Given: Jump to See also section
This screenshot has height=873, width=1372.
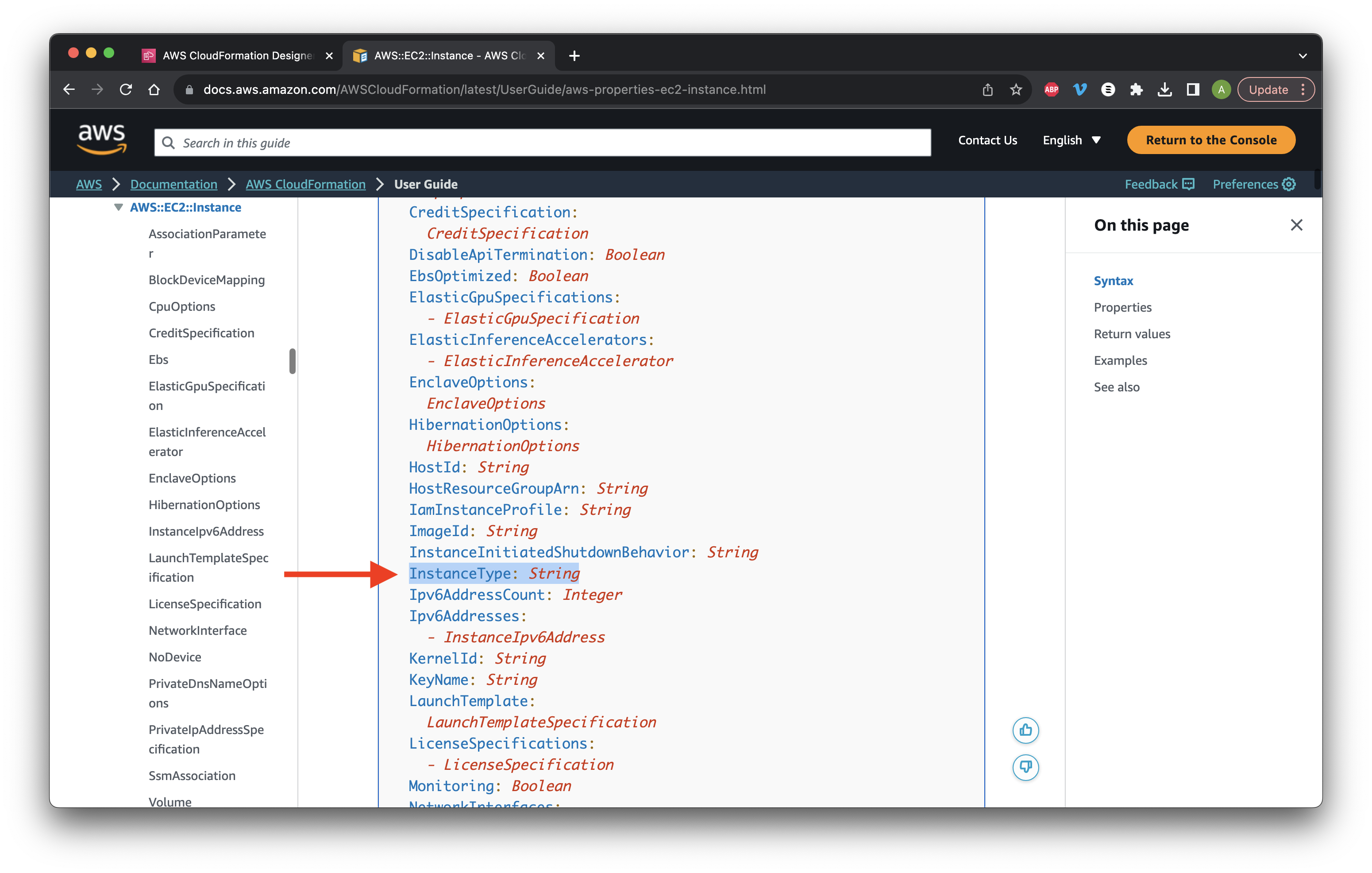Looking at the screenshot, I should 1116,387.
